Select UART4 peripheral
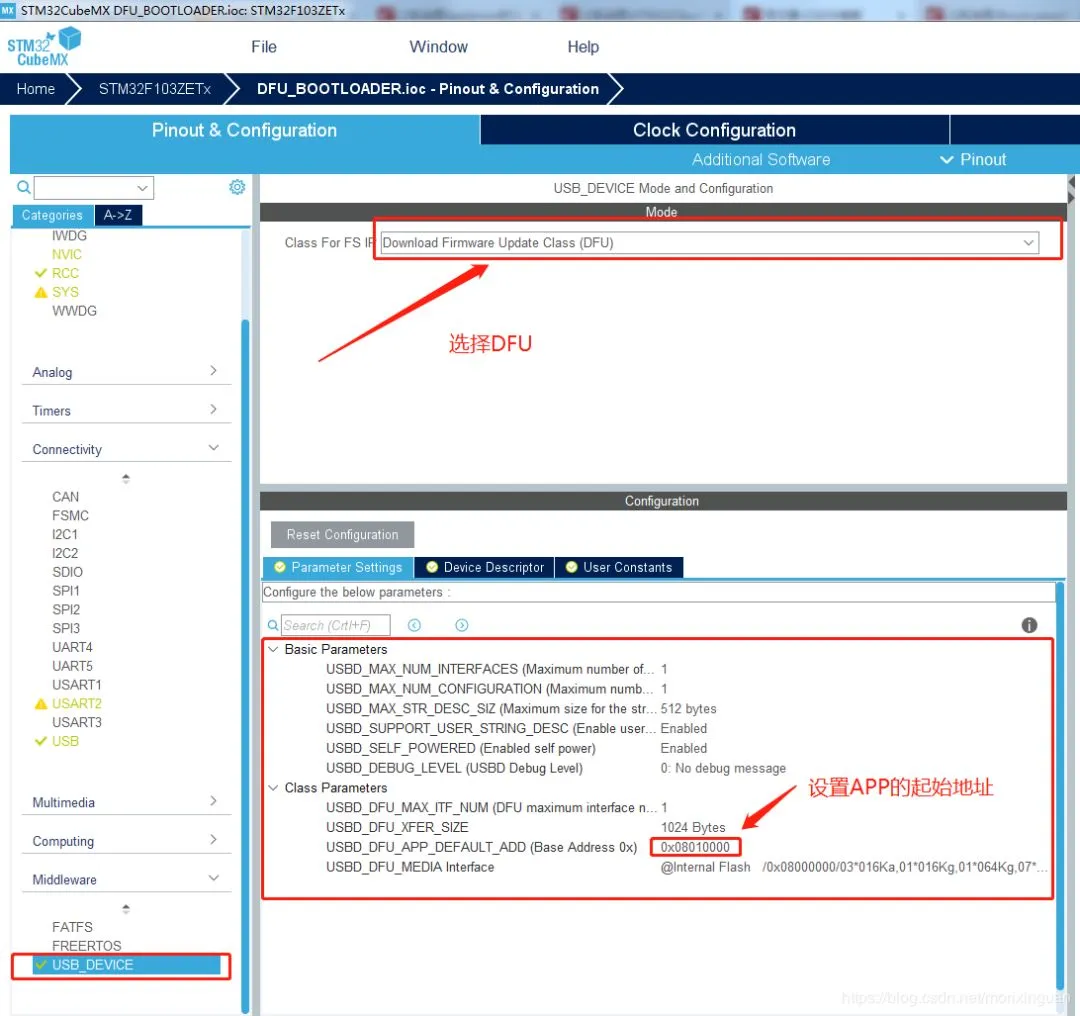Viewport: 1080px width, 1016px height. point(72,647)
